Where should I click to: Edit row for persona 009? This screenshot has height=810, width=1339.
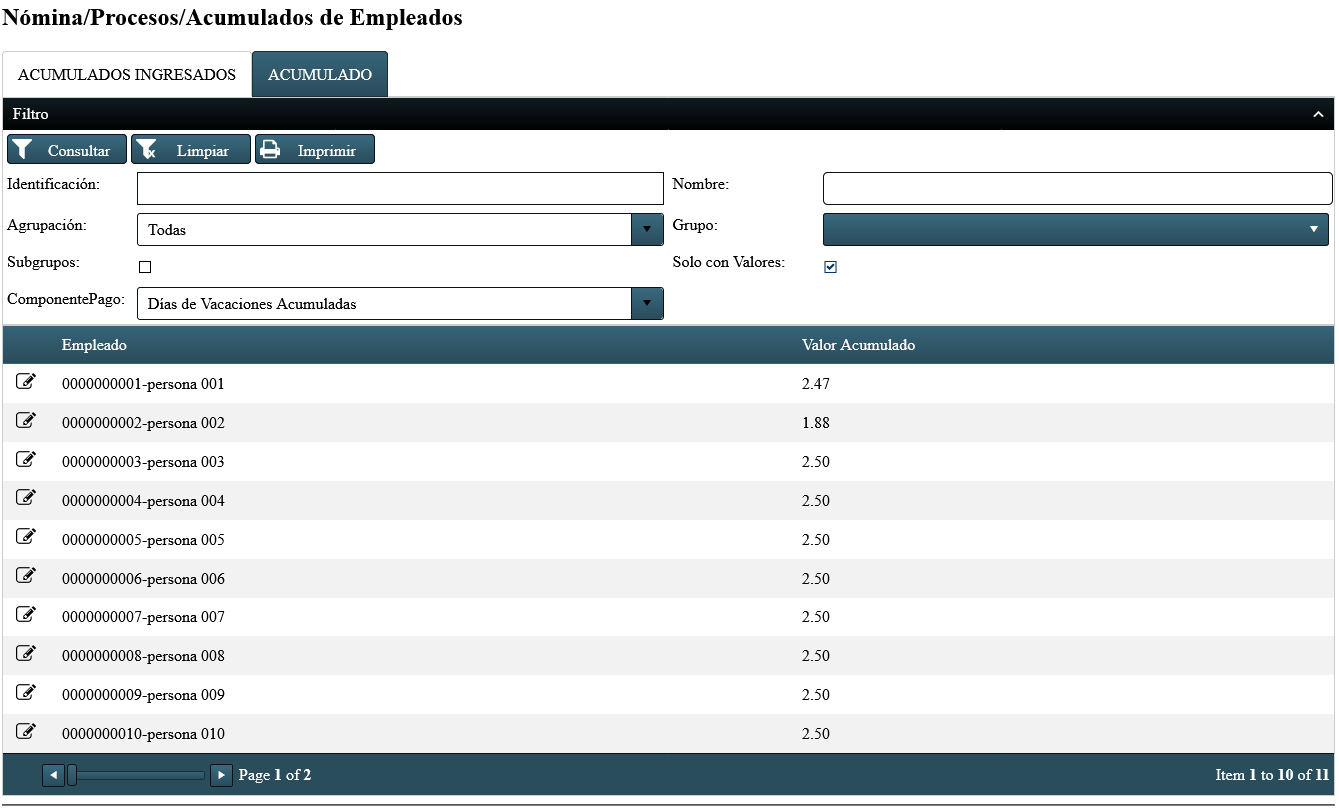coord(26,693)
